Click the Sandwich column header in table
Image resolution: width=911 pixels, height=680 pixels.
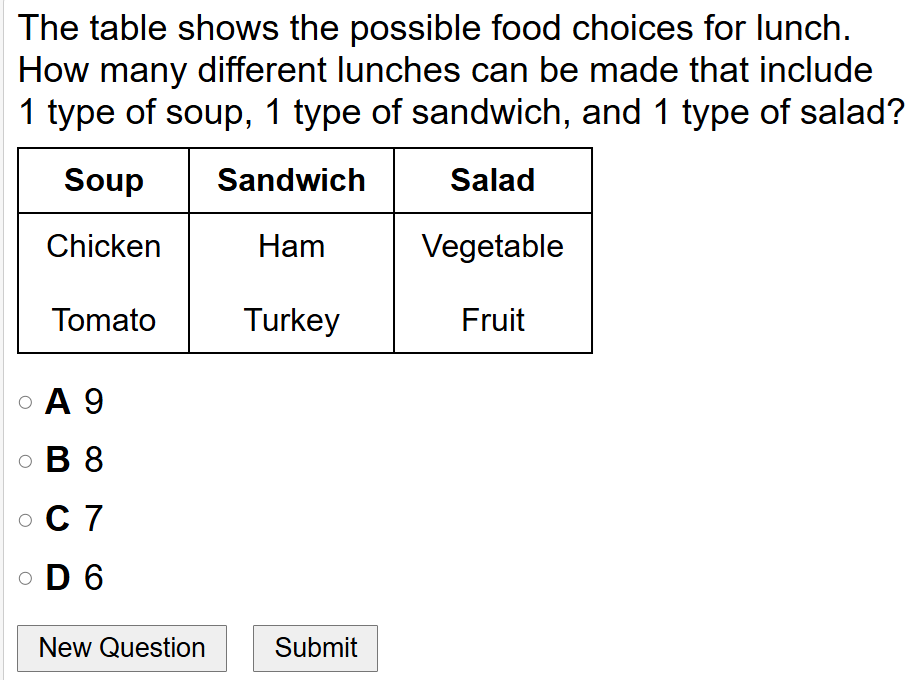[291, 181]
